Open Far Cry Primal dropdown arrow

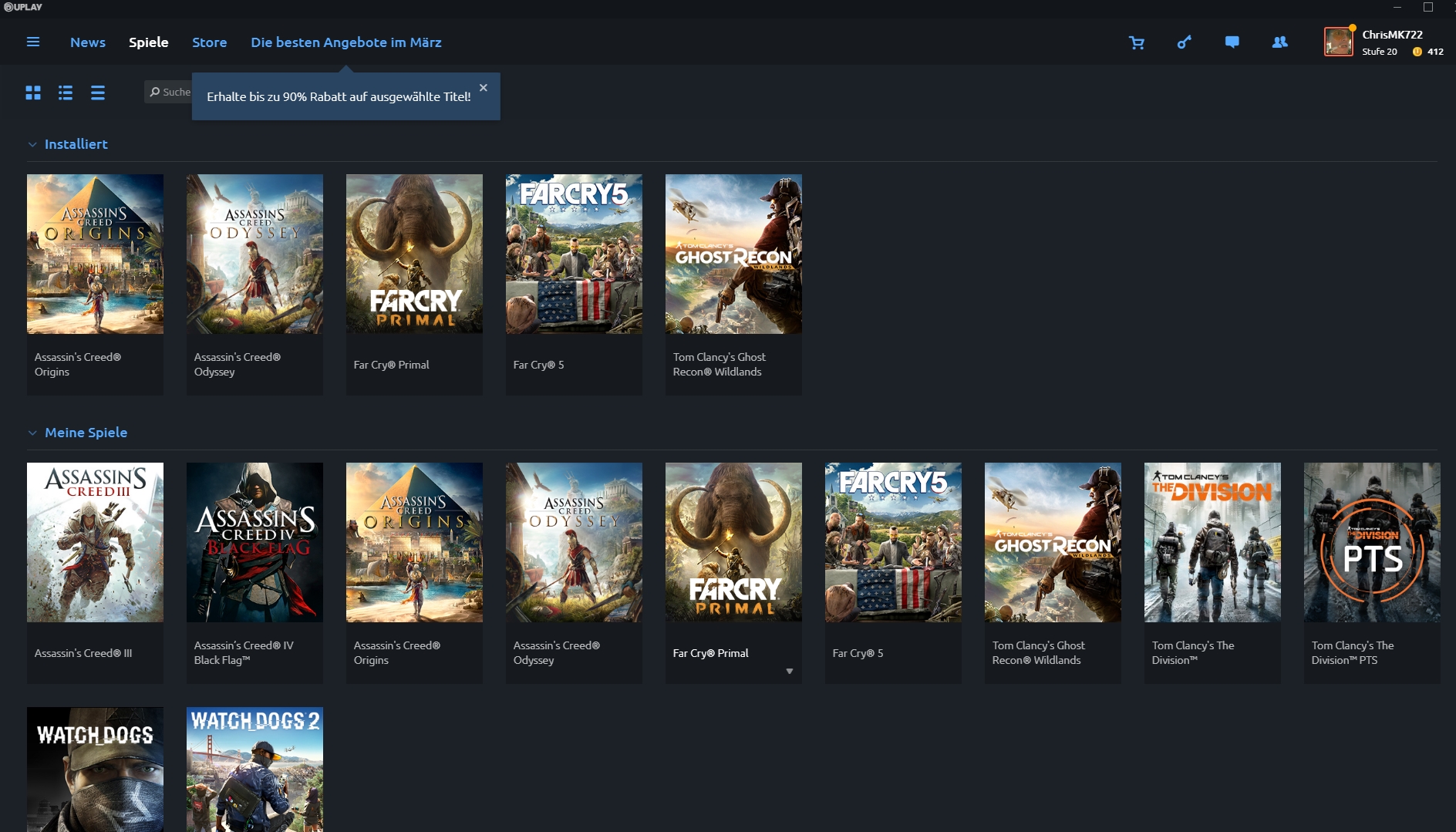[790, 672]
